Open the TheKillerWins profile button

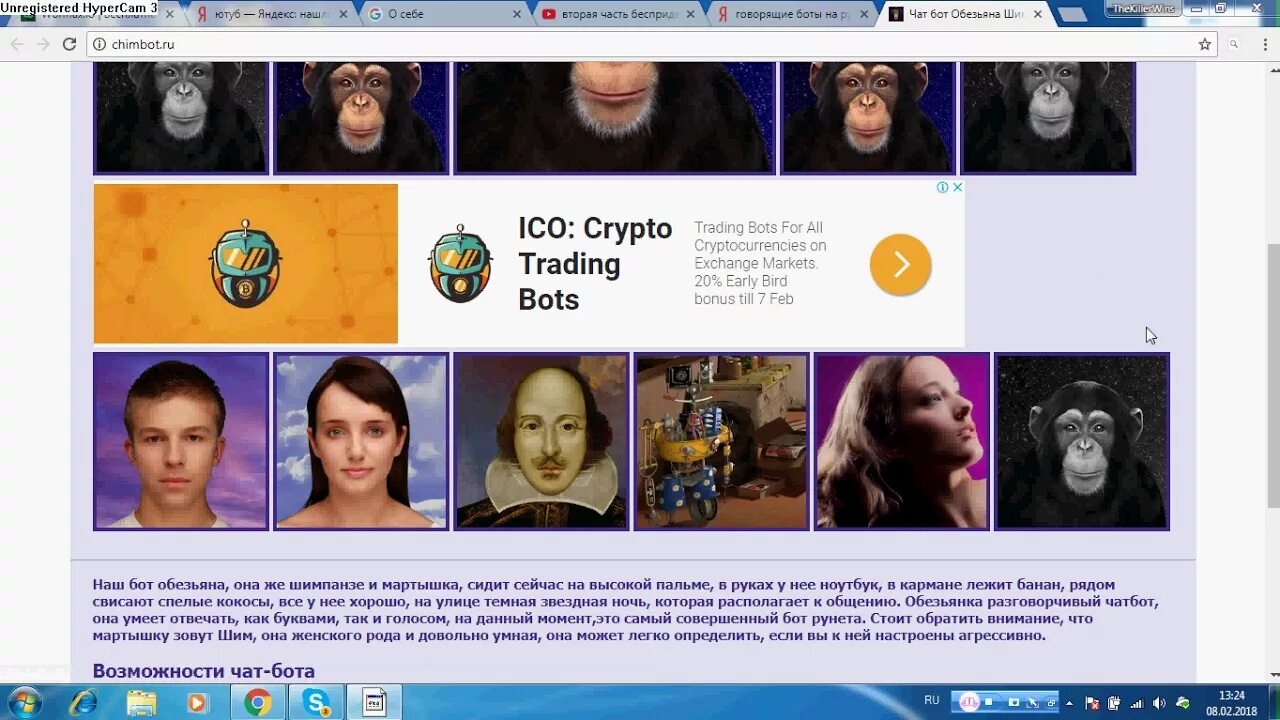[x=1144, y=8]
